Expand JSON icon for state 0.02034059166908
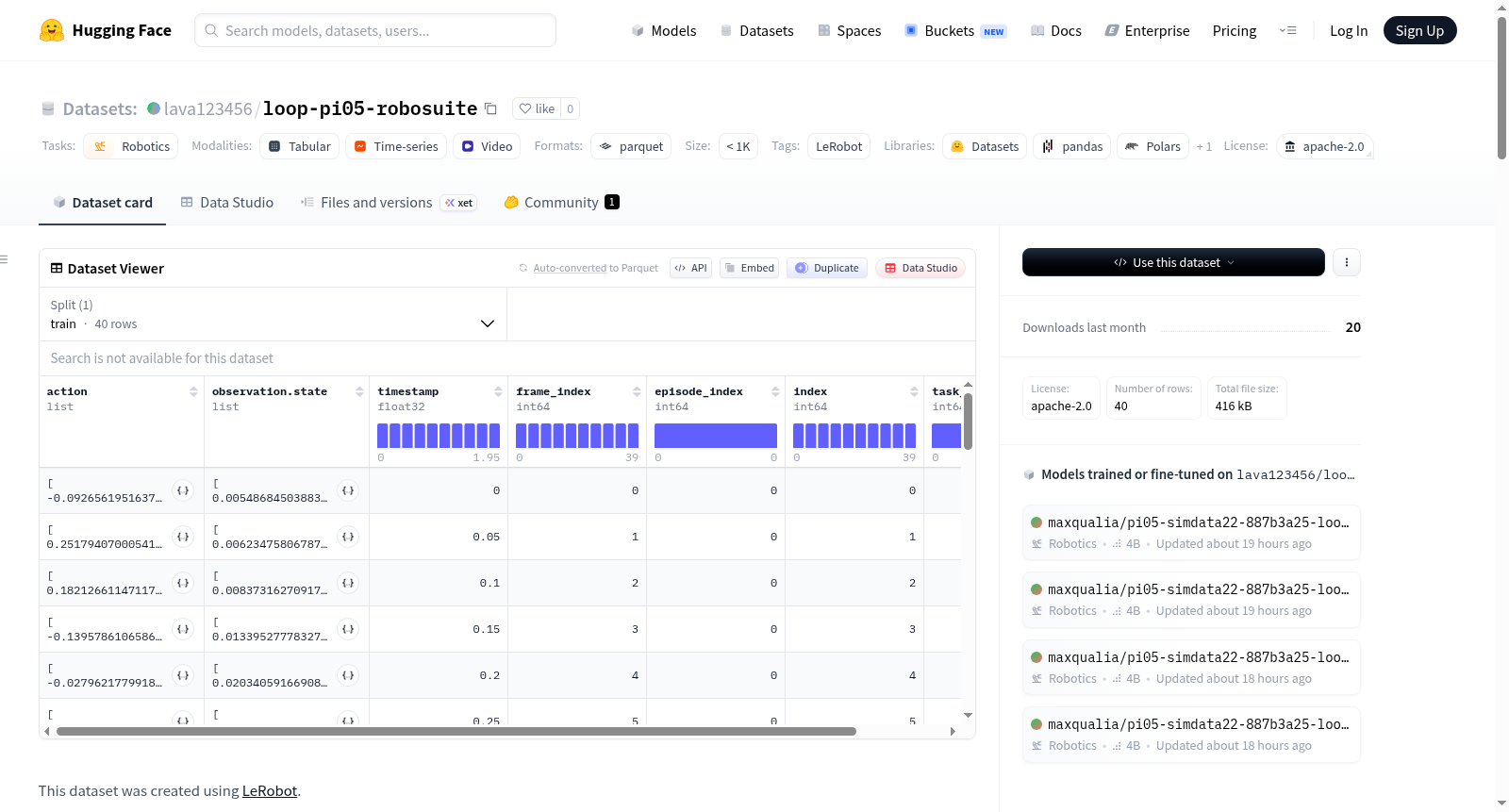 pyautogui.click(x=348, y=675)
